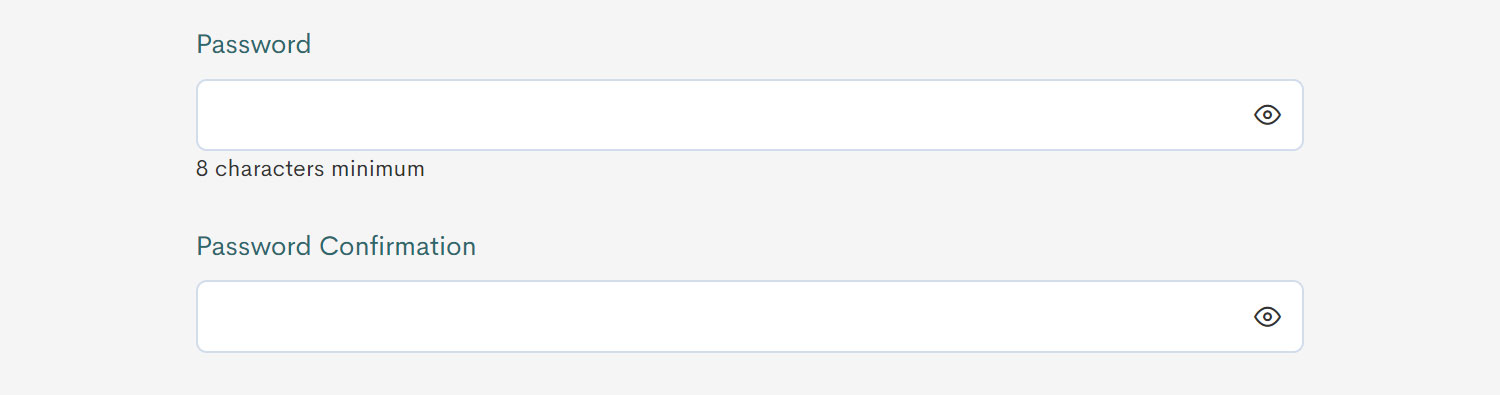This screenshot has width=1500, height=395.
Task: Unmask the first password entry
Action: (x=1267, y=115)
